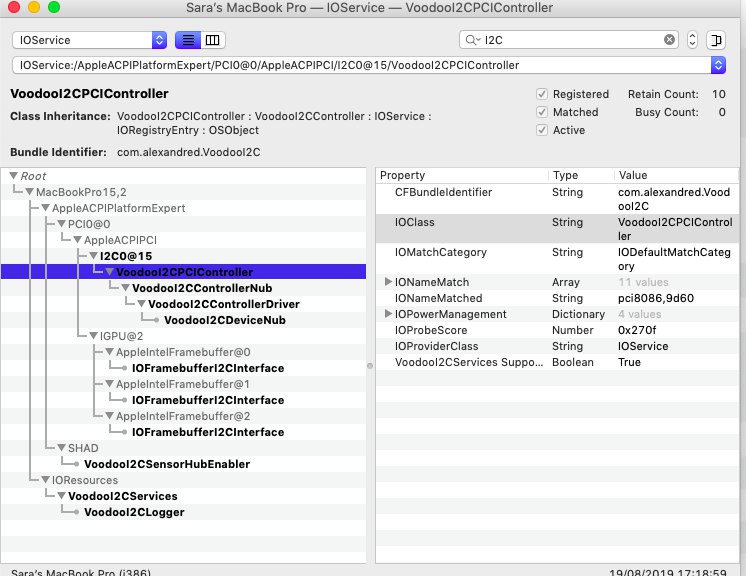Switch to column browser view mode
Image resolution: width=746 pixels, height=576 pixels.
213,40
